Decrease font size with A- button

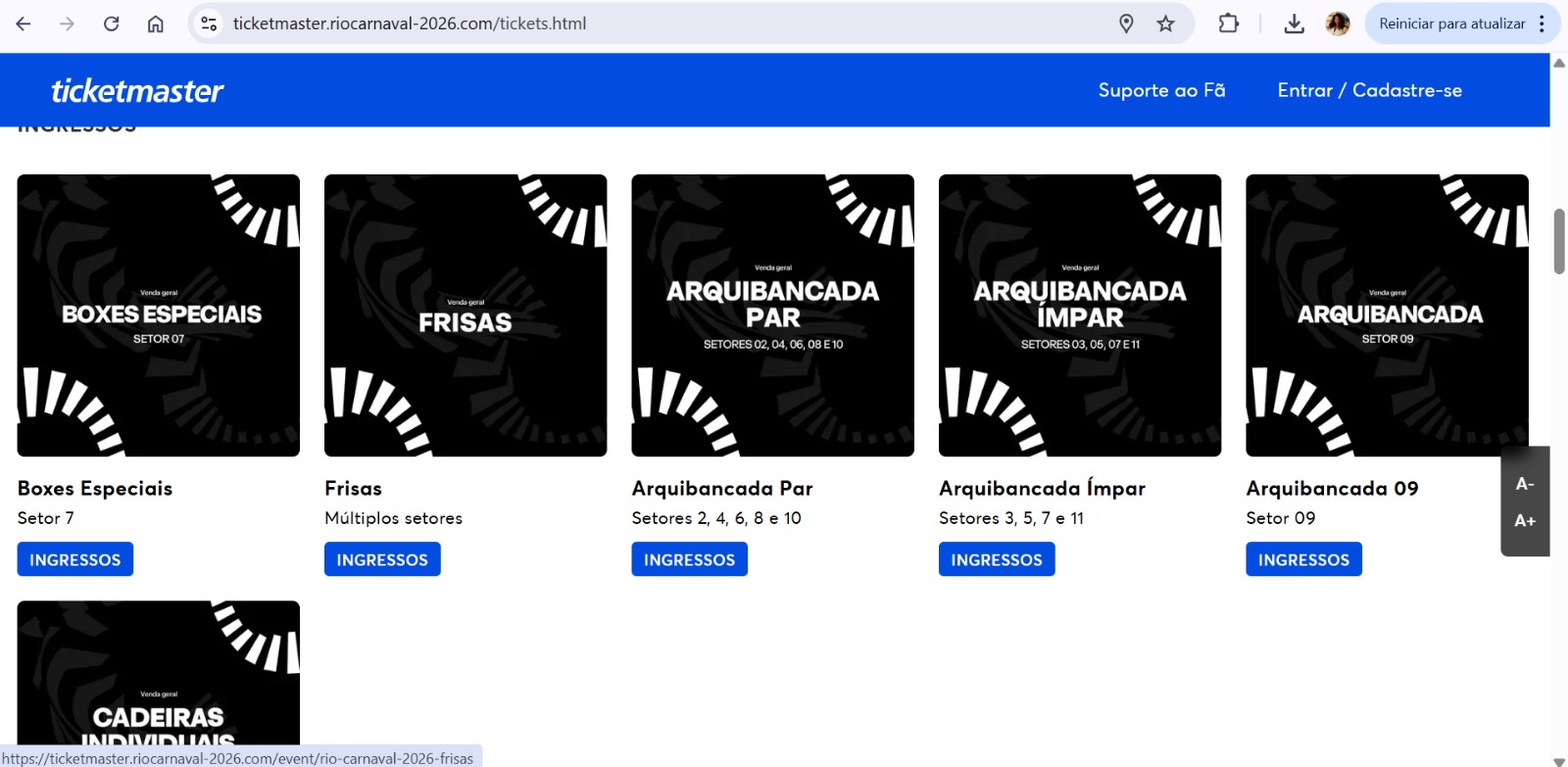pos(1525,484)
